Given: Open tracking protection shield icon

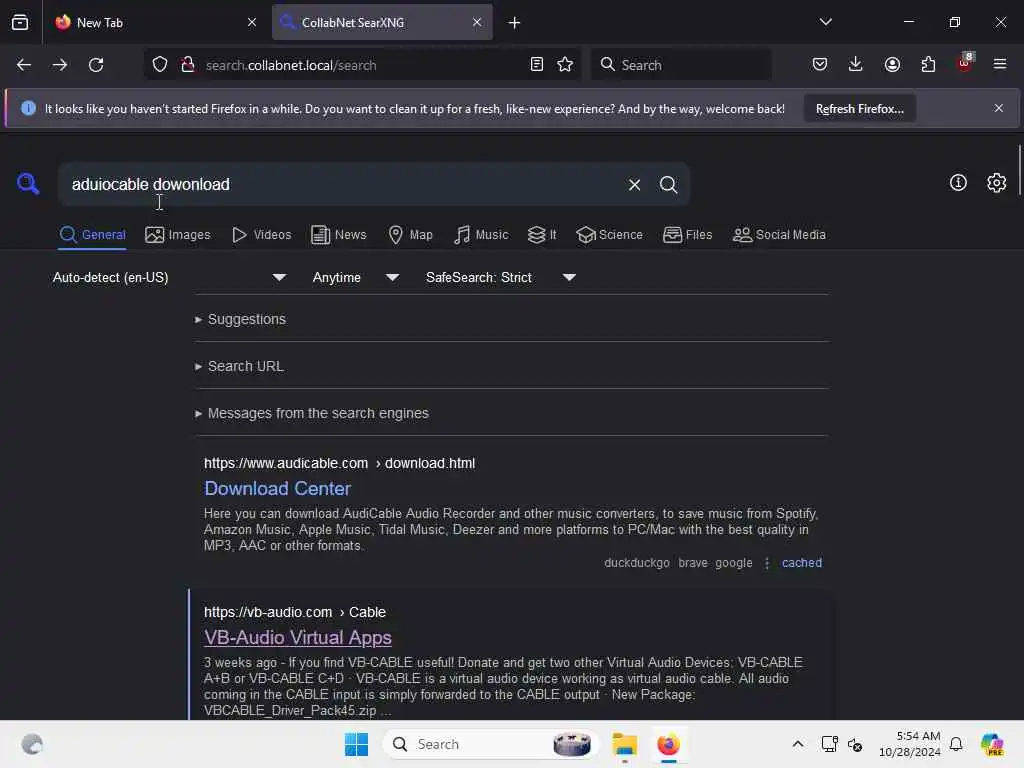Looking at the screenshot, I should (x=160, y=65).
